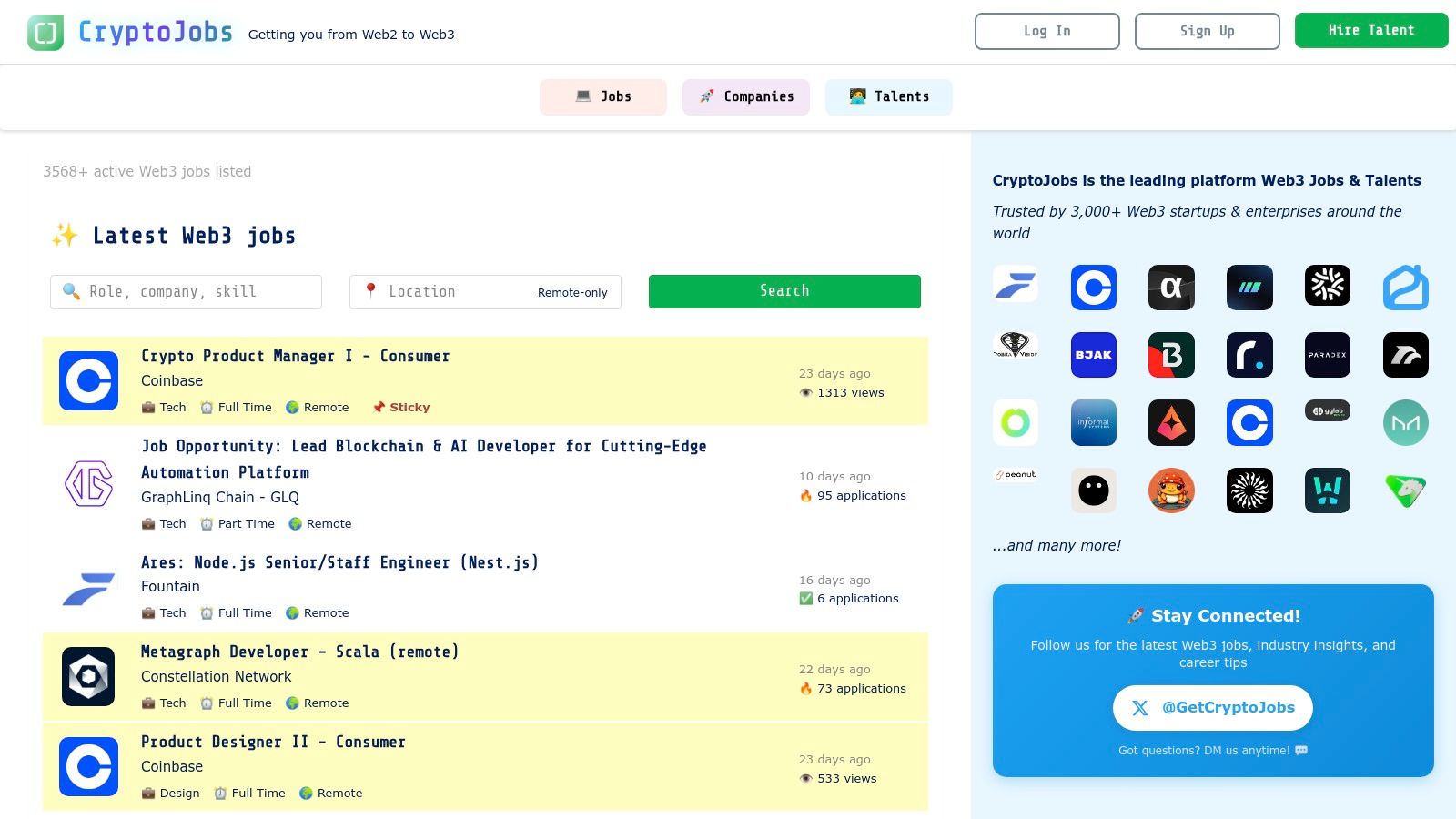Click the CryptoJobs logo

pos(127,30)
